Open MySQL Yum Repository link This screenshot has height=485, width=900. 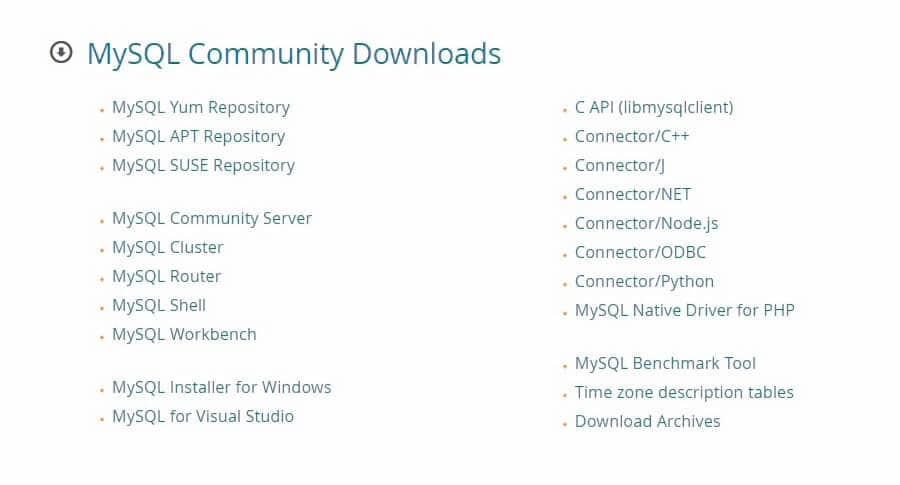(x=200, y=107)
